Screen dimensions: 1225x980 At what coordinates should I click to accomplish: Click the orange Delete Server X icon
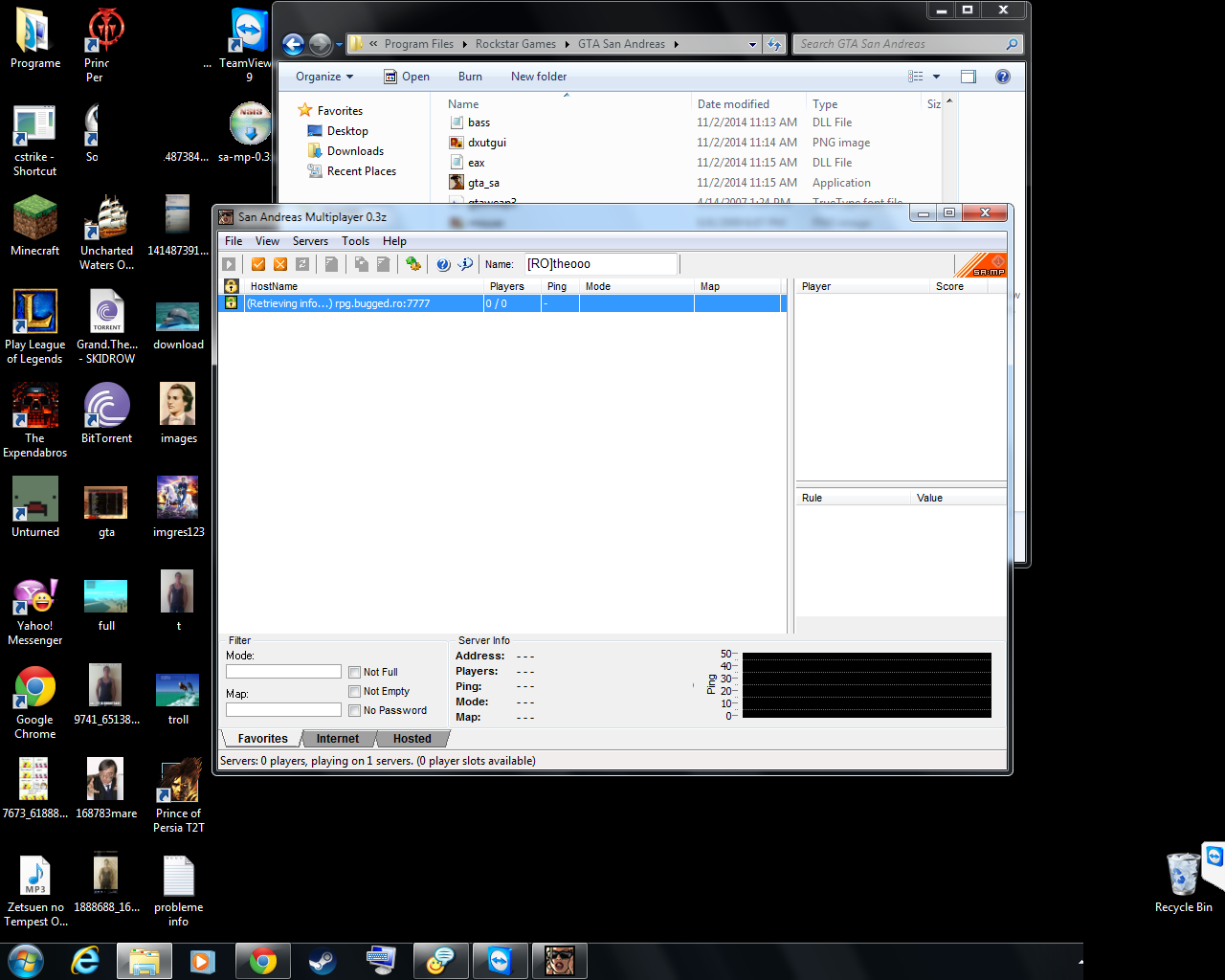280,264
